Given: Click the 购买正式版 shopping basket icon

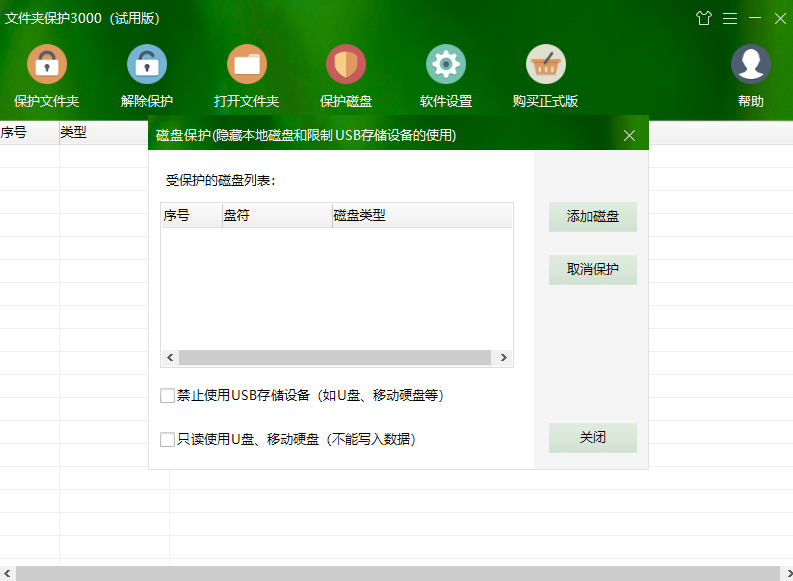Looking at the screenshot, I should 546,65.
